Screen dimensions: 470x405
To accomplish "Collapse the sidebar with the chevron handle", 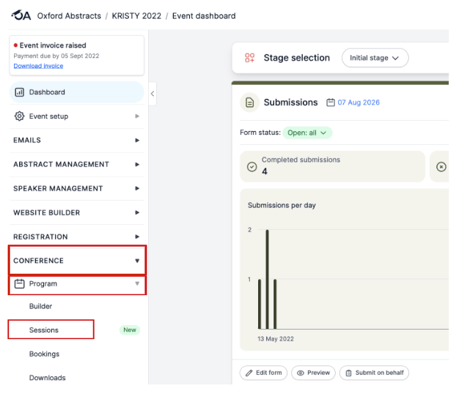I will click(152, 94).
